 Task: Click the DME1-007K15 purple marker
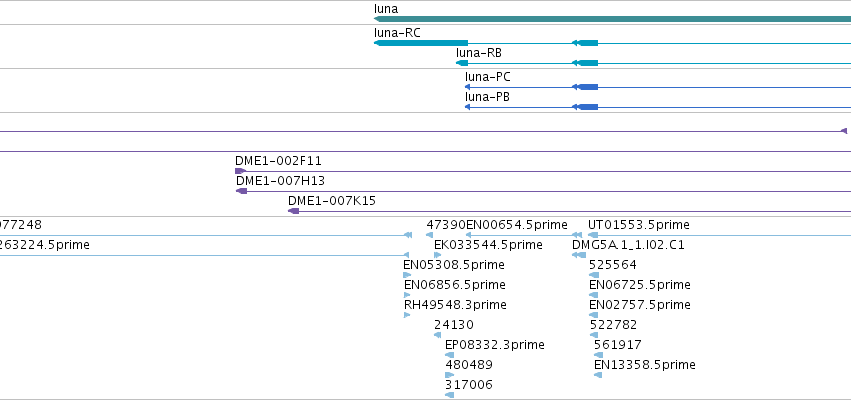(294, 211)
